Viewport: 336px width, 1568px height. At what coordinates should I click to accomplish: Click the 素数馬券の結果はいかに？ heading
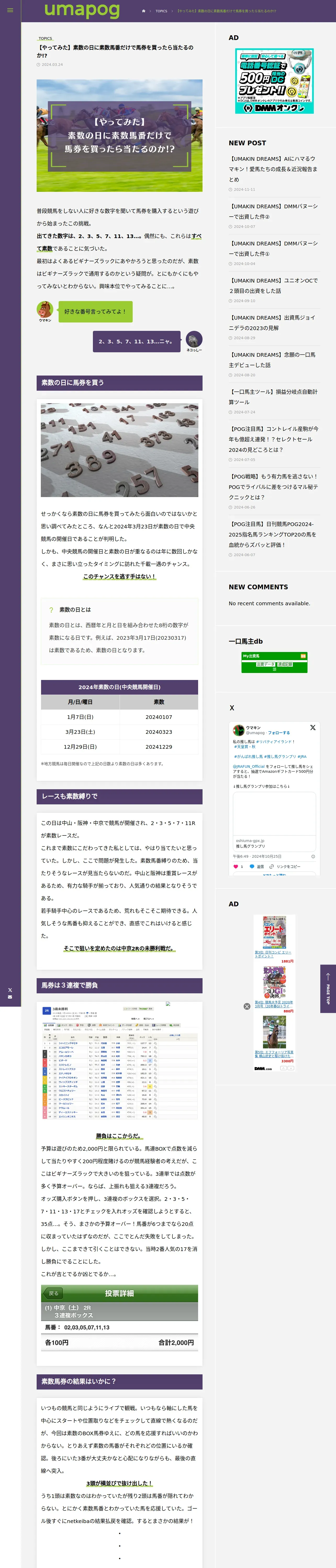click(x=120, y=1382)
